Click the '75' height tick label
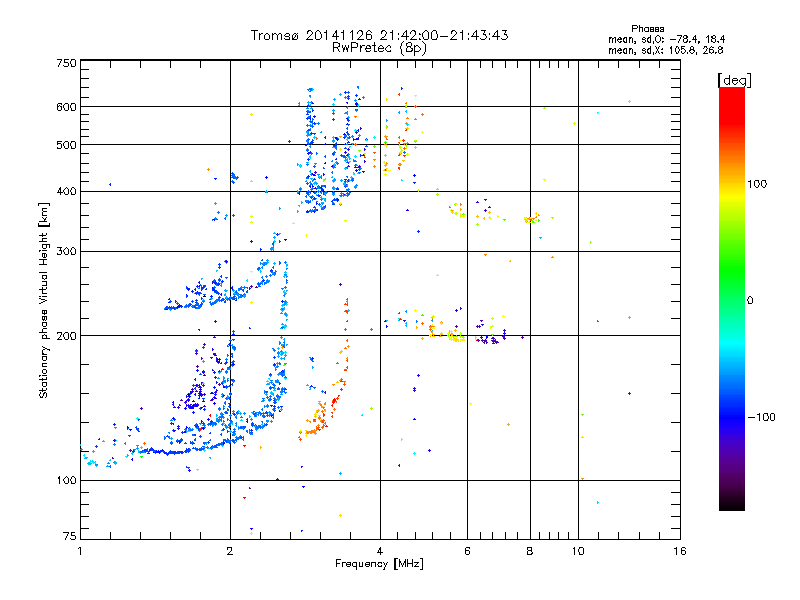 click(x=70, y=536)
